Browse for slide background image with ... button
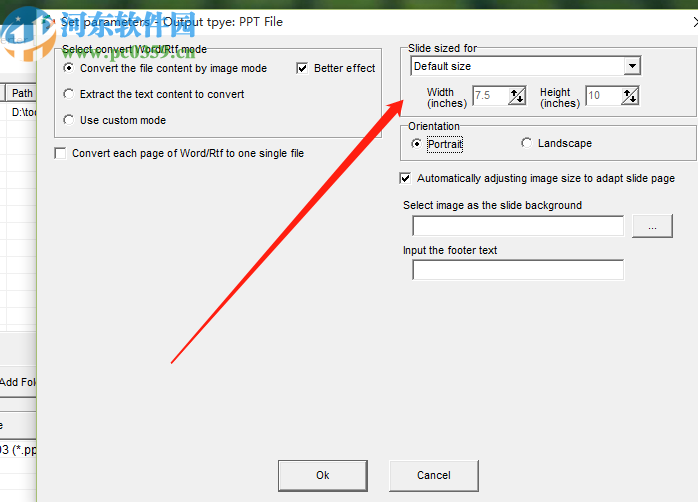698x502 pixels. pos(652,226)
